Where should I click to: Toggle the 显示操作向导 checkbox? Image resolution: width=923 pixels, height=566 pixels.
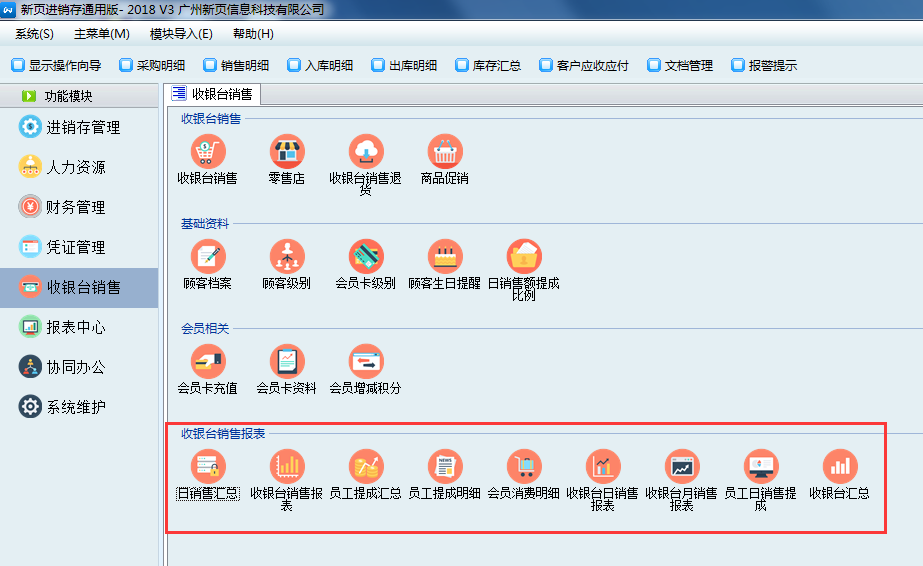(x=18, y=66)
